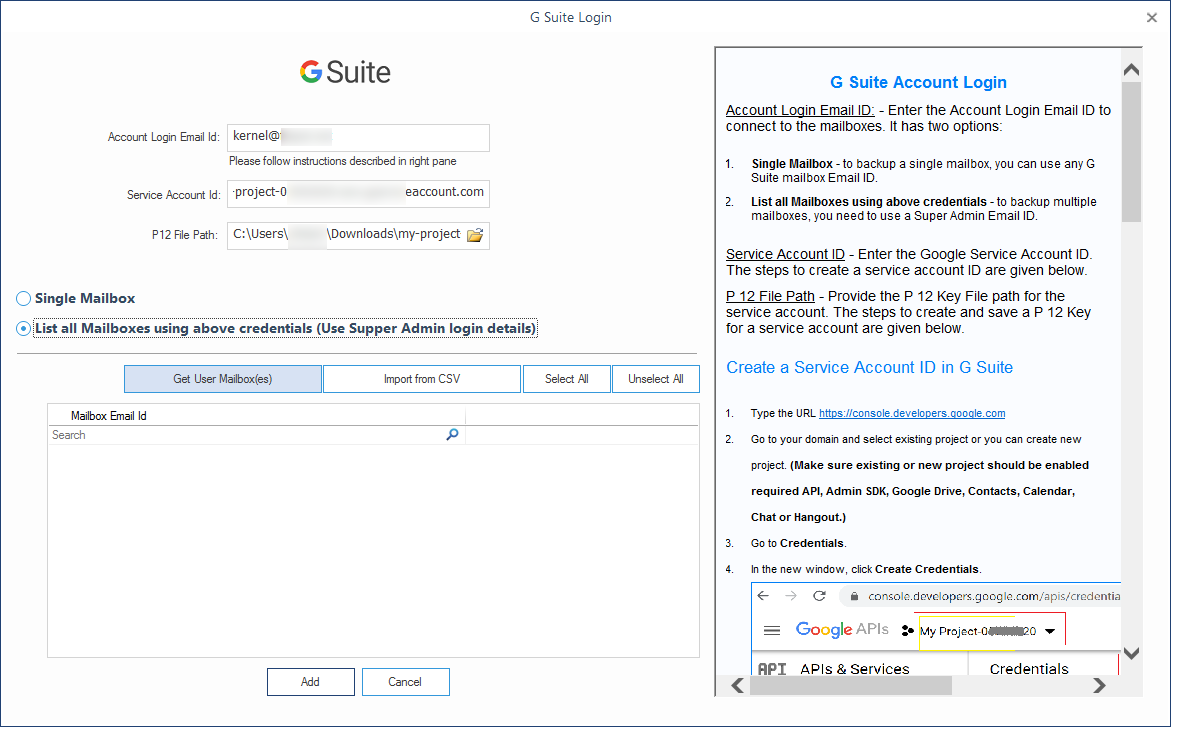Click the underlined 'Account Login Email ID:' text
Screen dimensions: 1200x736
[800, 110]
